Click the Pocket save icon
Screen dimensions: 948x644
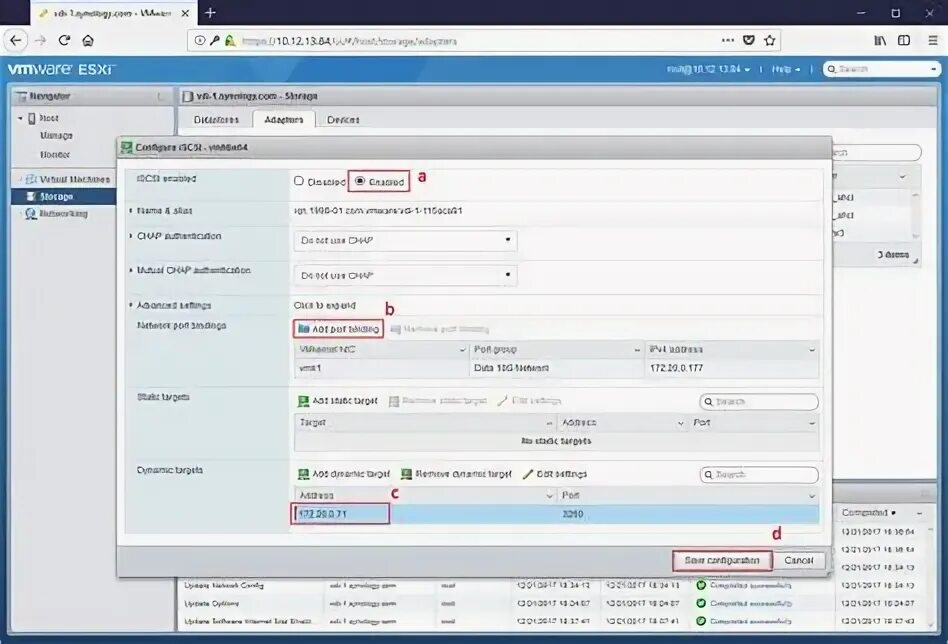(x=748, y=41)
